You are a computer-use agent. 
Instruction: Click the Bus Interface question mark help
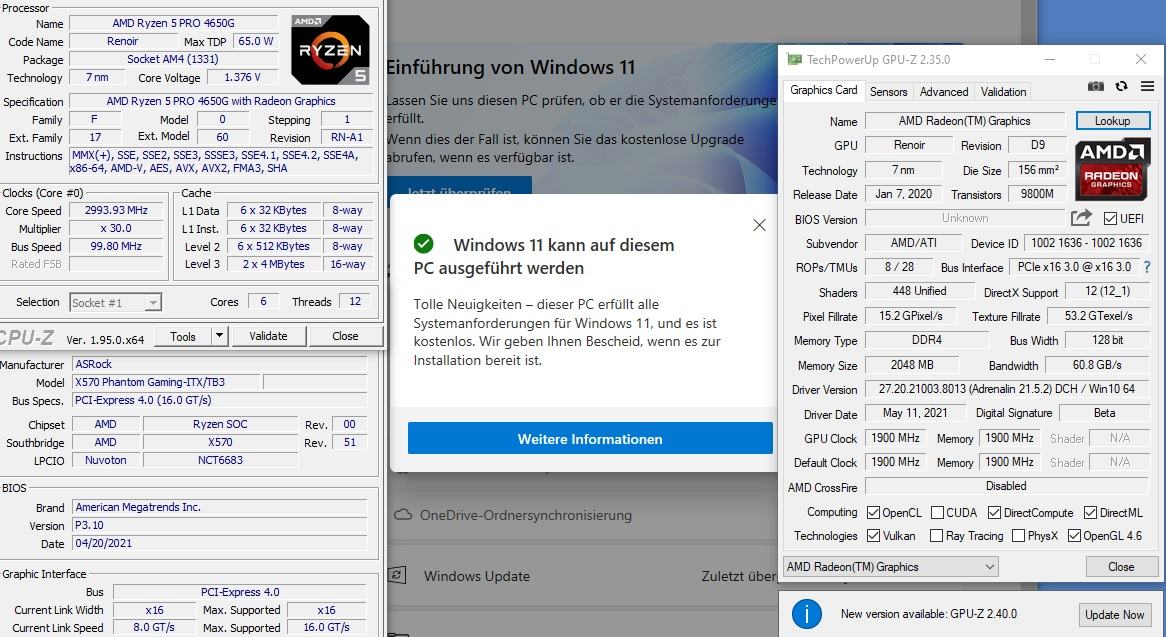tap(1147, 267)
